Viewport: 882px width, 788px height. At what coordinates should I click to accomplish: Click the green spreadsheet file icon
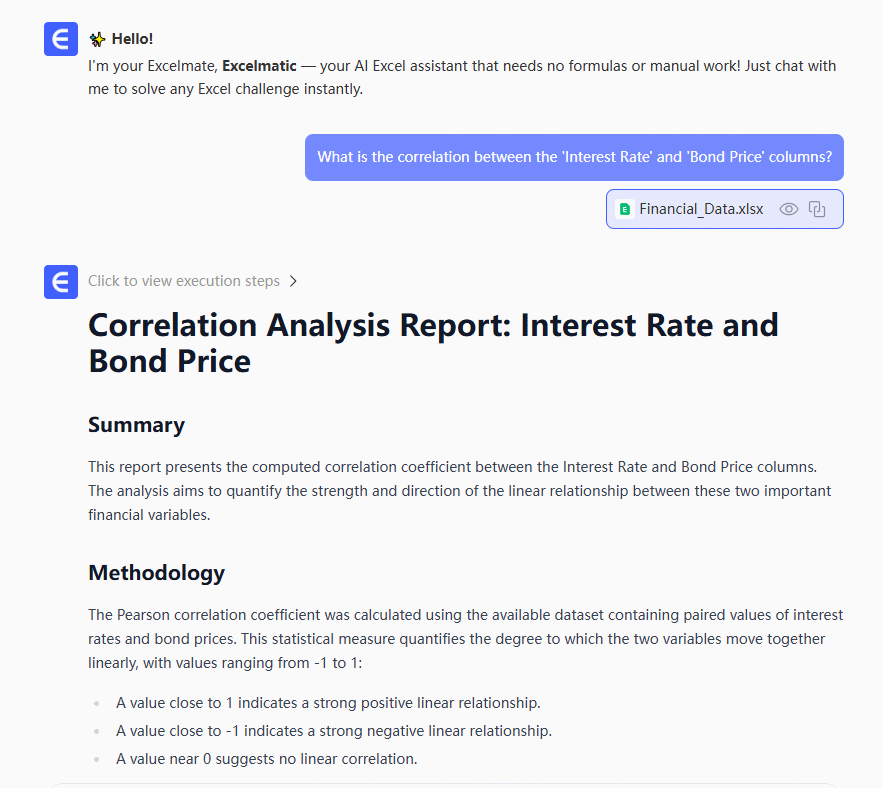tap(625, 209)
